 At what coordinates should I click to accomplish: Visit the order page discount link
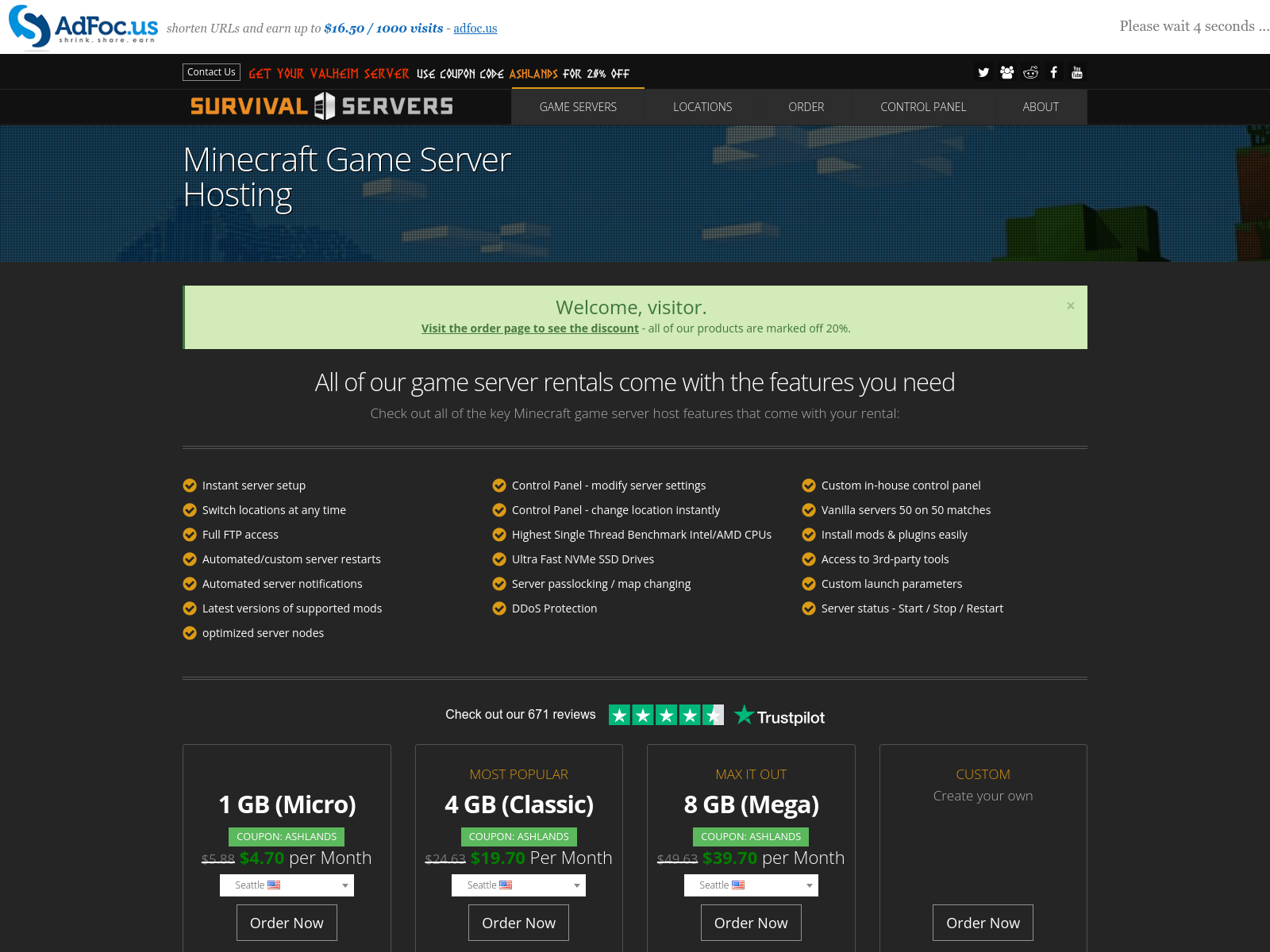530,328
